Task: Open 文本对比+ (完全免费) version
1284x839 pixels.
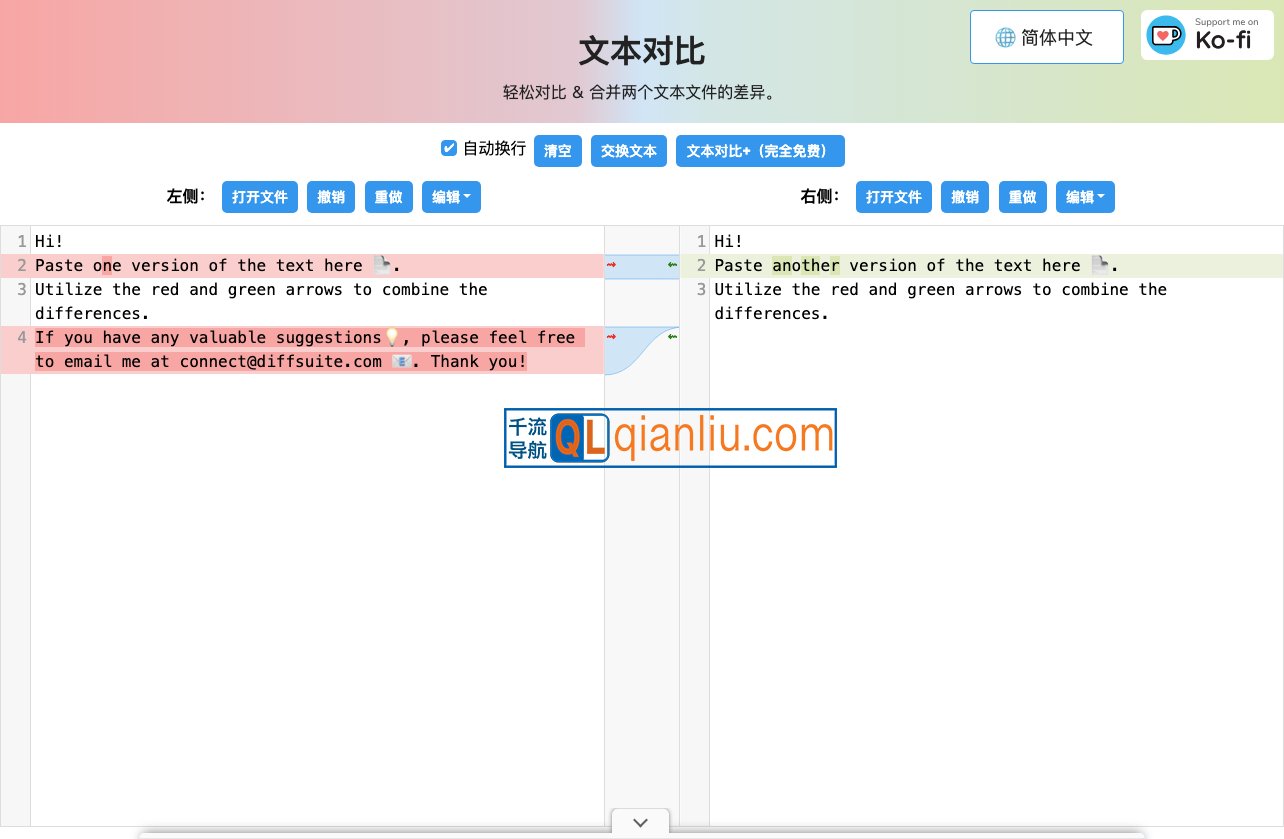Action: pos(760,151)
